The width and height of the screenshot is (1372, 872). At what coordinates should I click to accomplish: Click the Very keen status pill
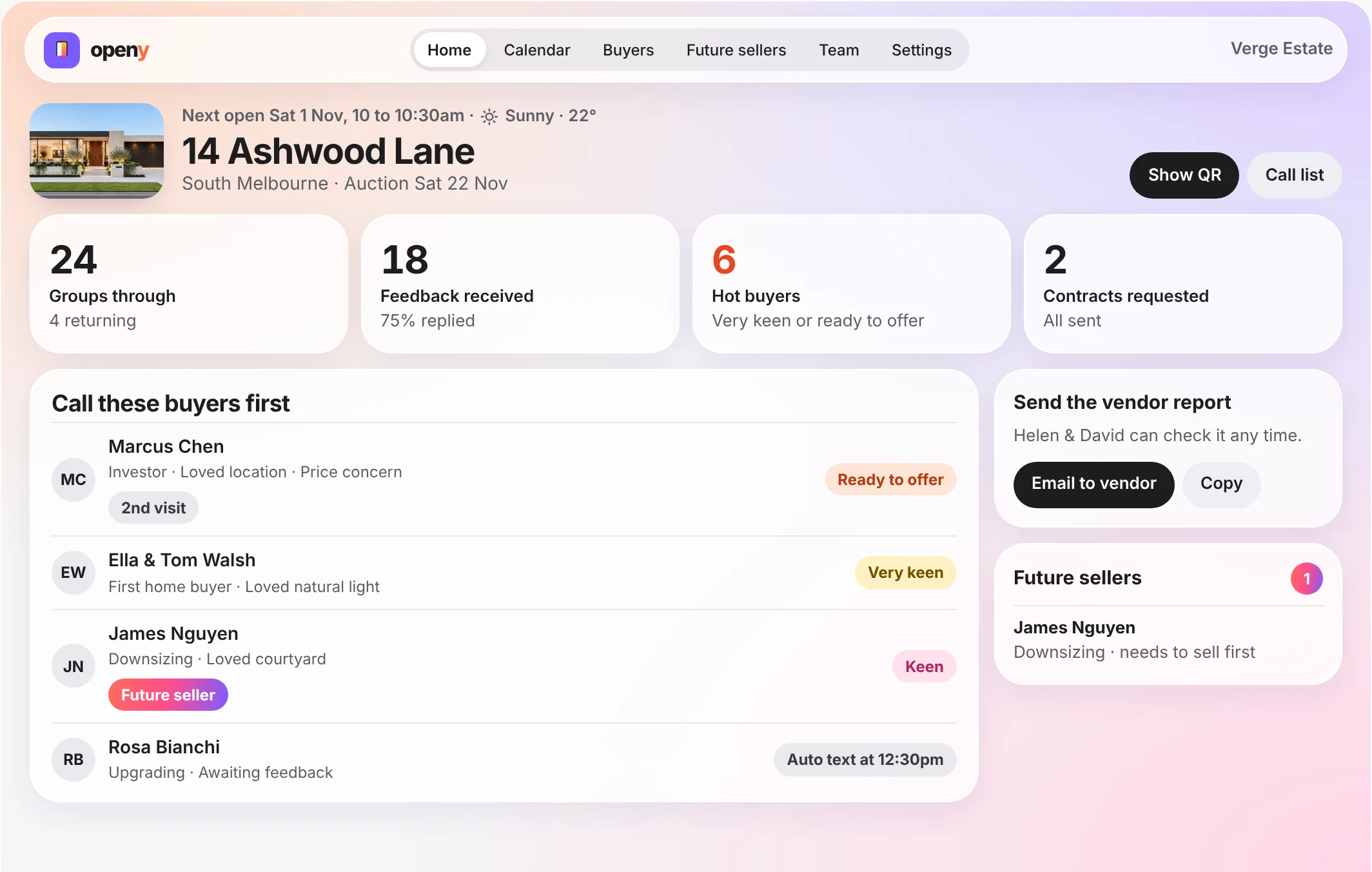point(905,572)
